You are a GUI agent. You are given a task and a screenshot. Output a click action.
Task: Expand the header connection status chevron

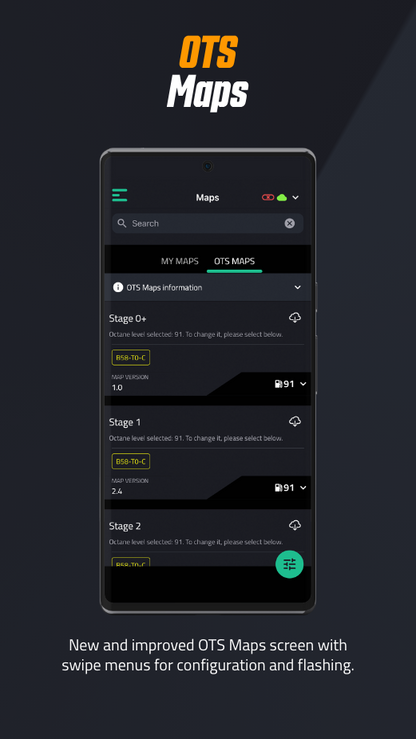295,197
